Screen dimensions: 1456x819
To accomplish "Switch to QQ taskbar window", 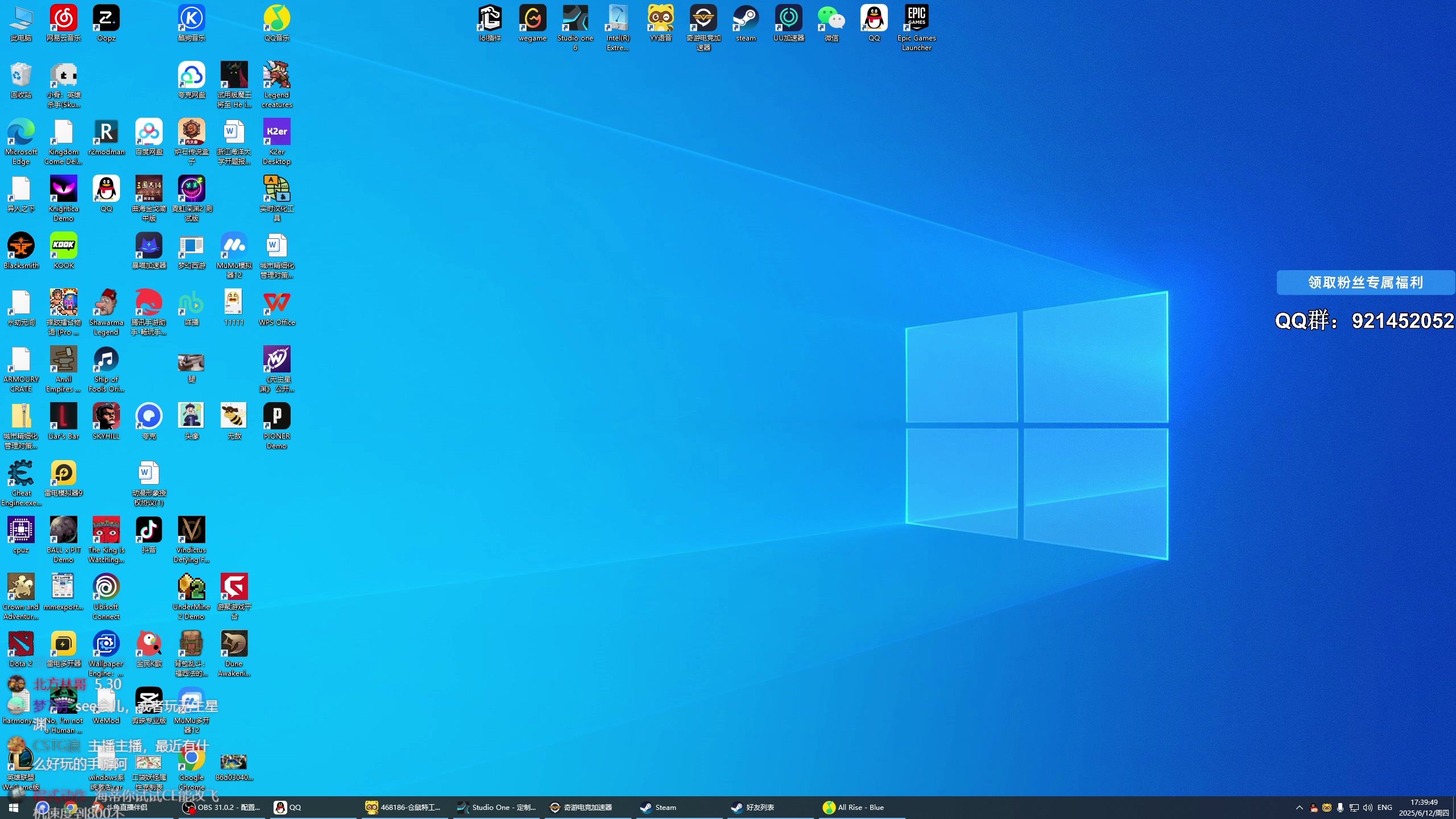I will [x=313, y=807].
